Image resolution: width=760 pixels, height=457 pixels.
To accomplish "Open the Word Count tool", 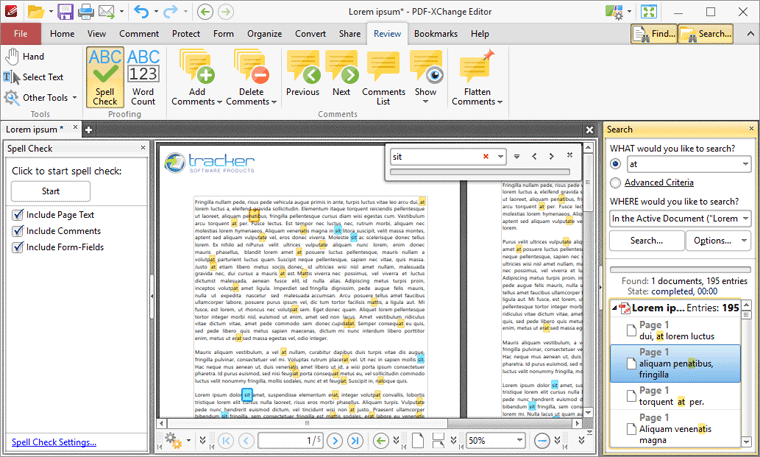I will [x=143, y=78].
